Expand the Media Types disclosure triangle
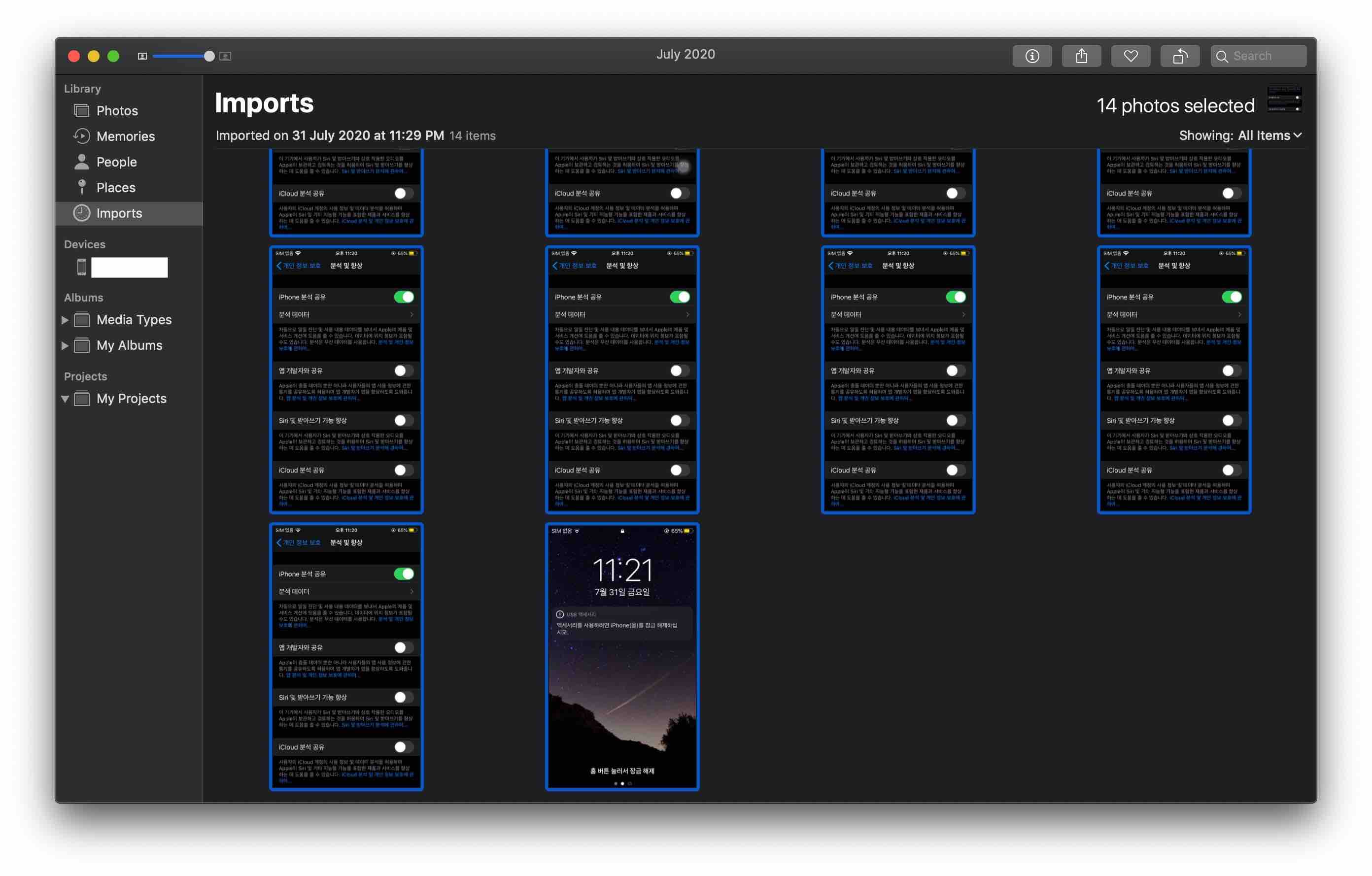Image resolution: width=1372 pixels, height=876 pixels. click(65, 320)
